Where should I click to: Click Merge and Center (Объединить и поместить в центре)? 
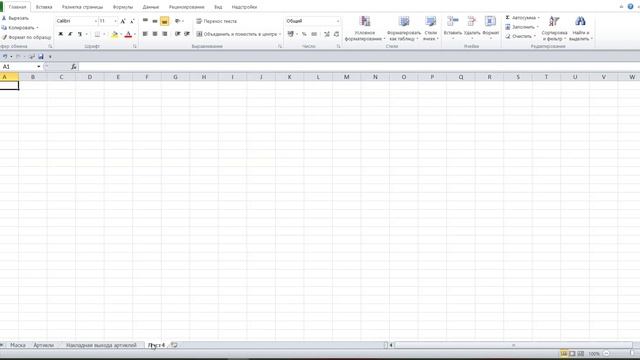(236, 34)
